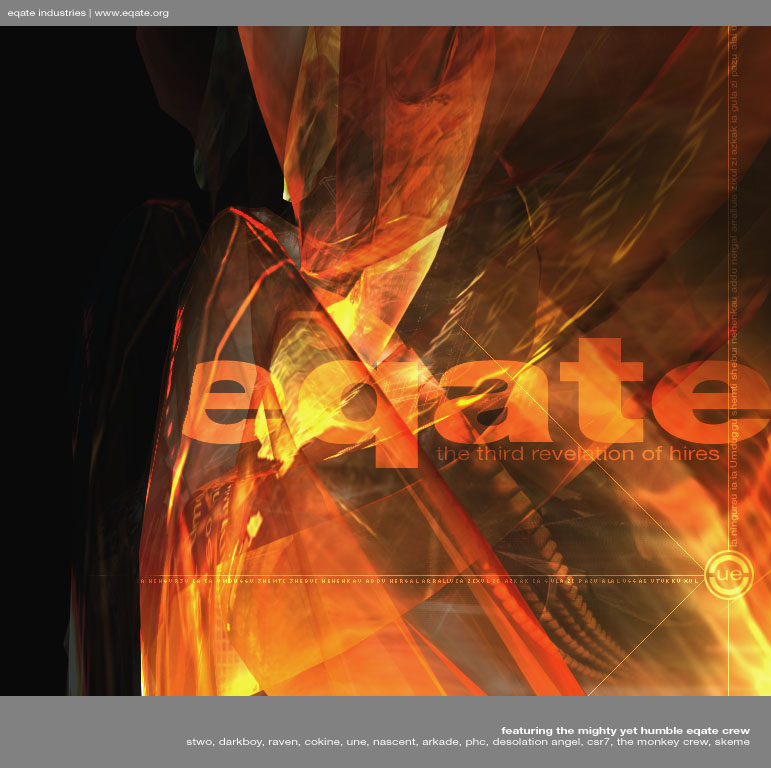The width and height of the screenshot is (771, 768).
Task: Click crew name 'stwo' in footer
Action: (x=200, y=743)
